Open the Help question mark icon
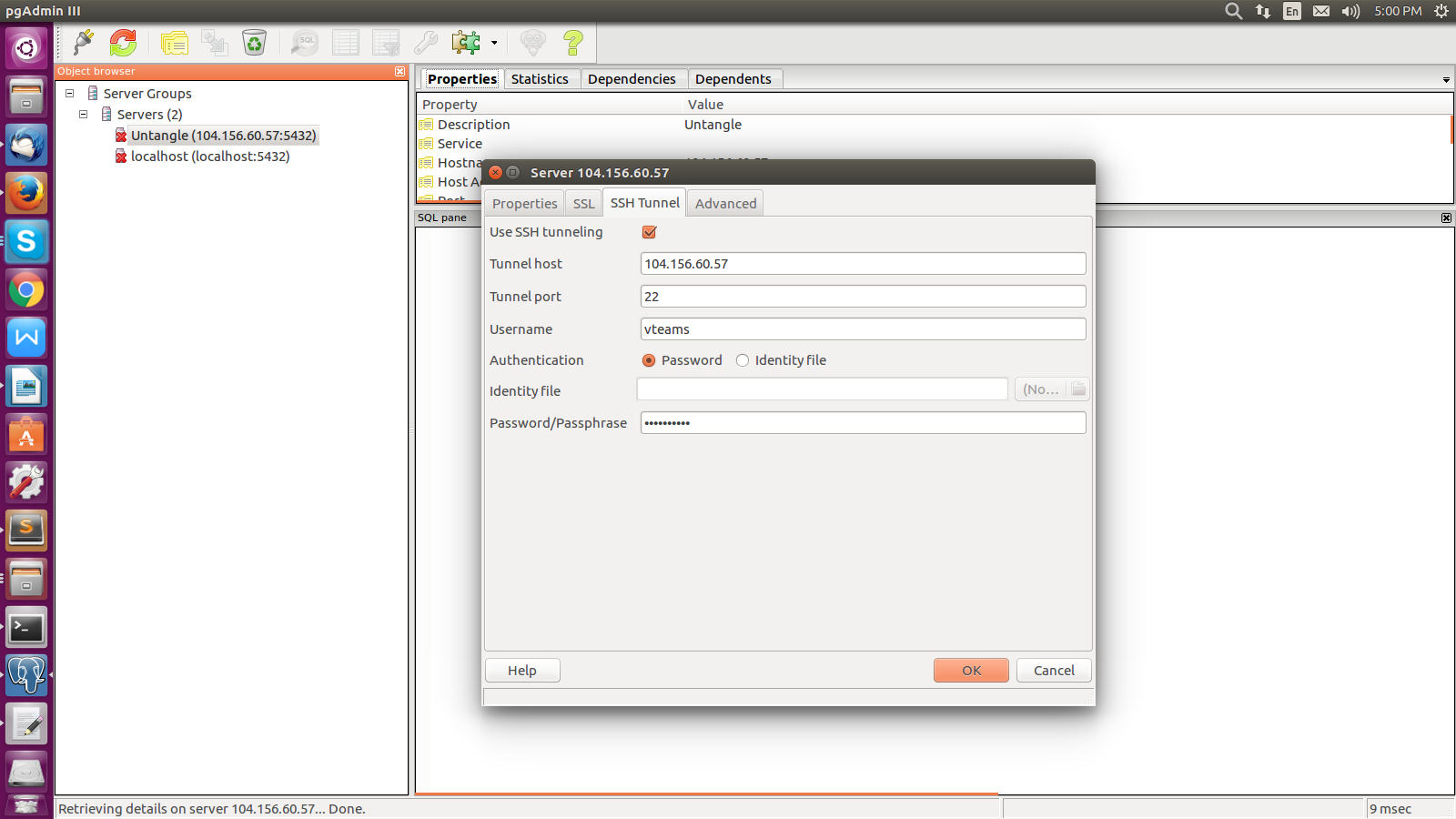The image size is (1456, 819). click(x=573, y=42)
